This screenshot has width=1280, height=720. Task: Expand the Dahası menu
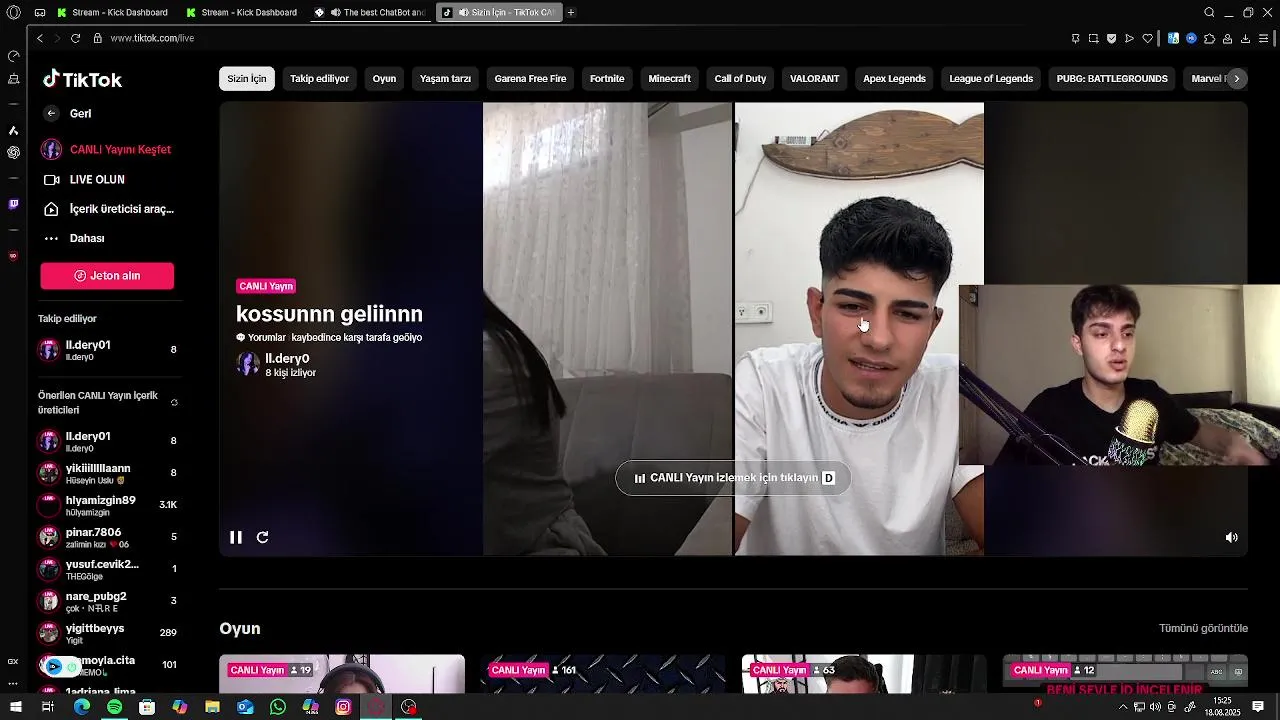click(x=74, y=238)
